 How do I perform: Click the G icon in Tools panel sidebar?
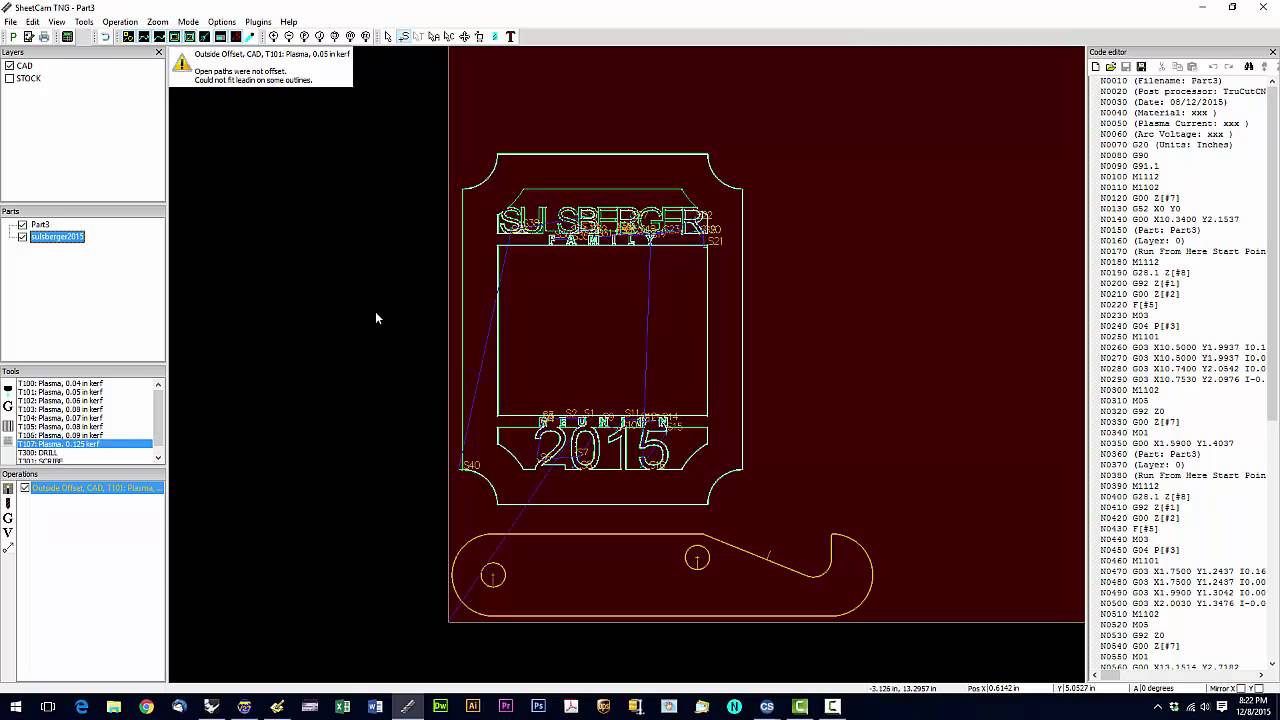click(x=8, y=406)
